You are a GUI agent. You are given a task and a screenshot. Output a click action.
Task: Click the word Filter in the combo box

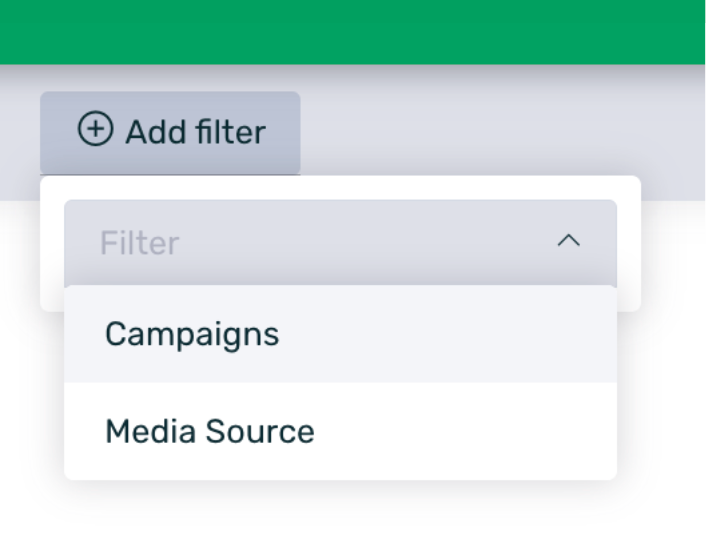140,243
